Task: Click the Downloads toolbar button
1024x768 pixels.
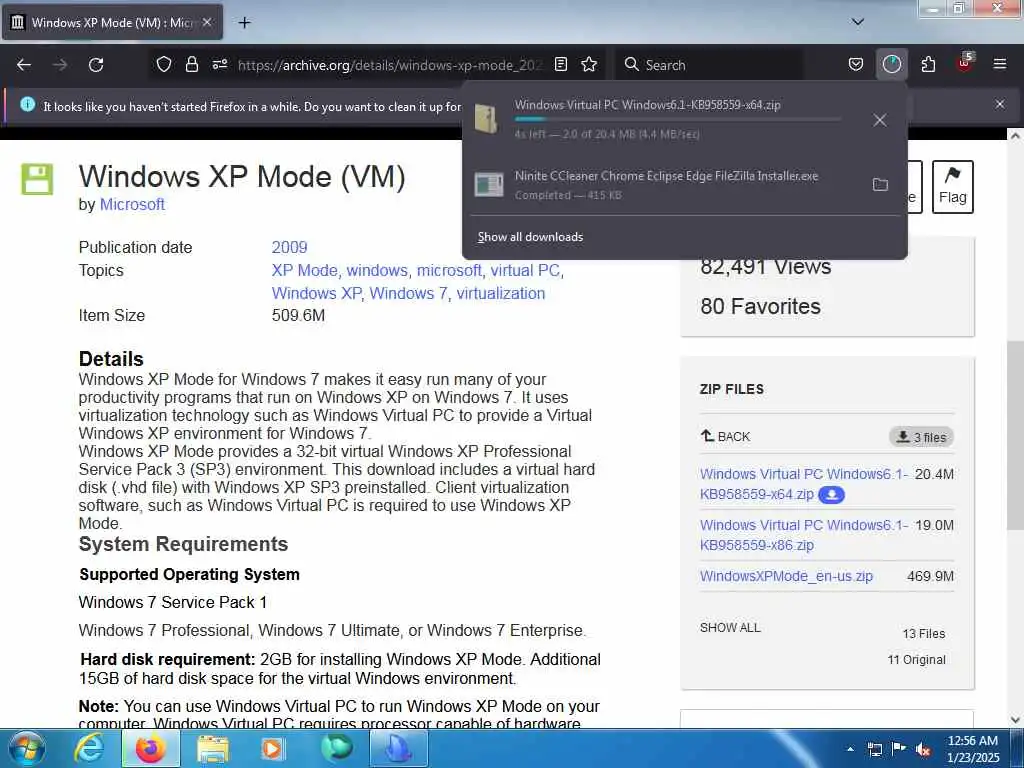Action: pyautogui.click(x=891, y=64)
